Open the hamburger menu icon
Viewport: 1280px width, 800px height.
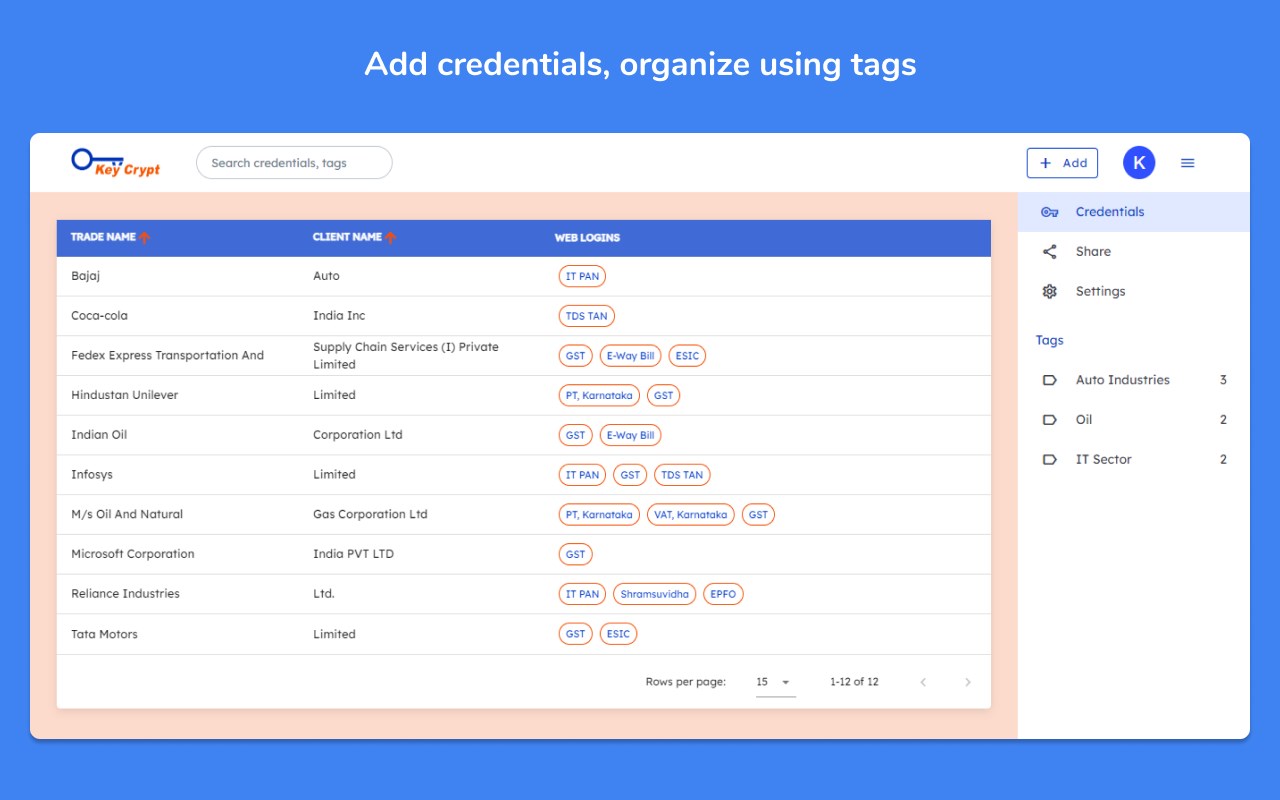pos(1188,163)
